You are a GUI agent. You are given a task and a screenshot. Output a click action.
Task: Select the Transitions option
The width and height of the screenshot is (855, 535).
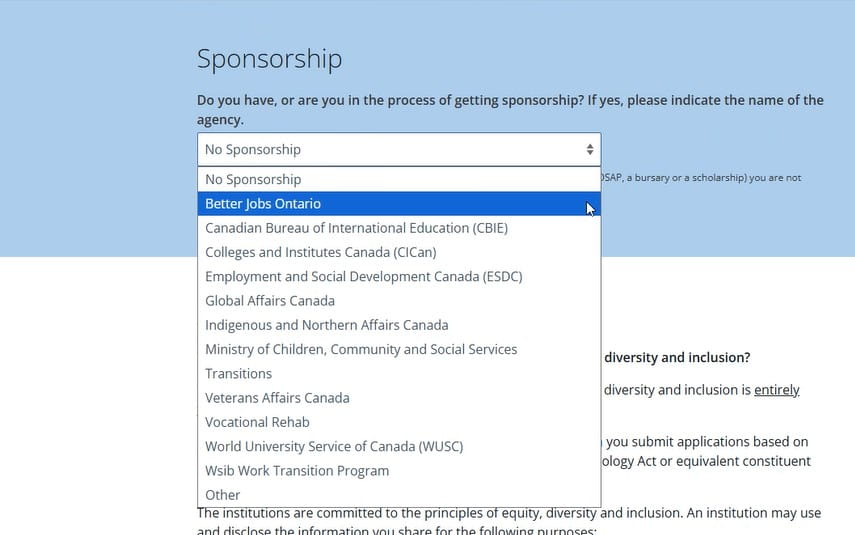click(238, 374)
